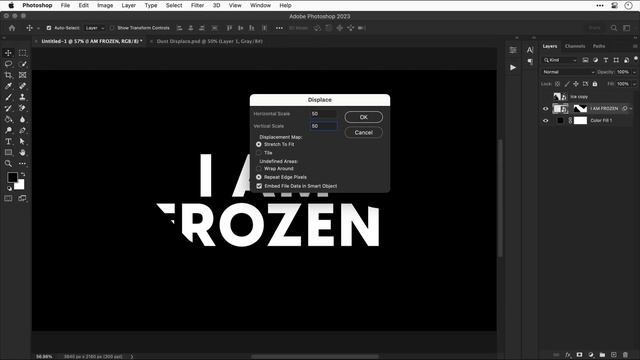Open the Edit Toolbar ellipsis in the toolbox

point(22,163)
